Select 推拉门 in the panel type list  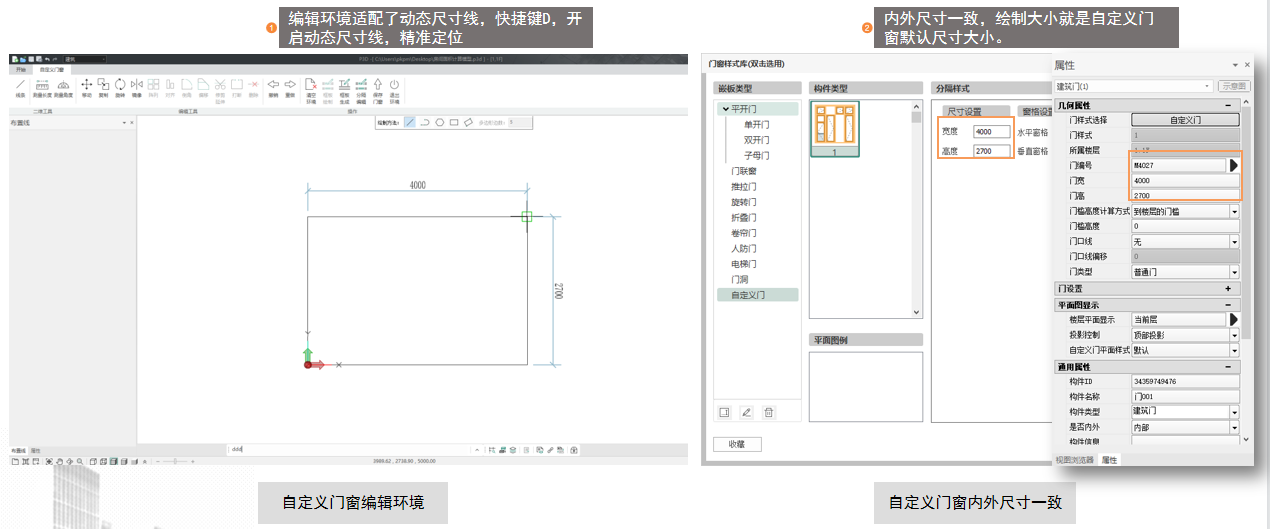[744, 187]
